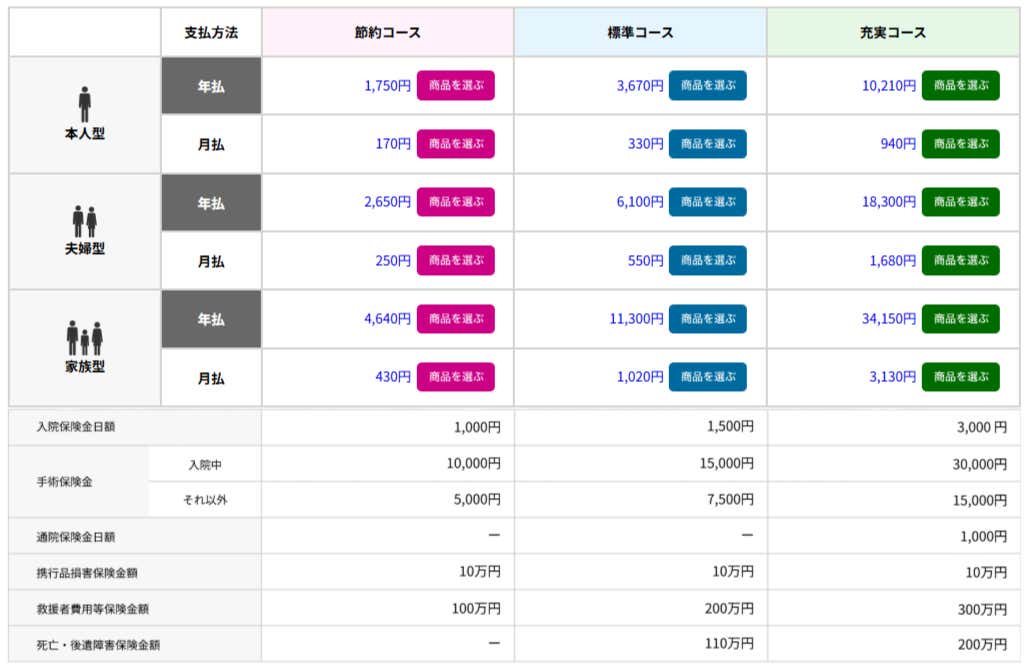Click the couple 夫婦型 icon
The width and height of the screenshot is (1028, 668).
85,221
